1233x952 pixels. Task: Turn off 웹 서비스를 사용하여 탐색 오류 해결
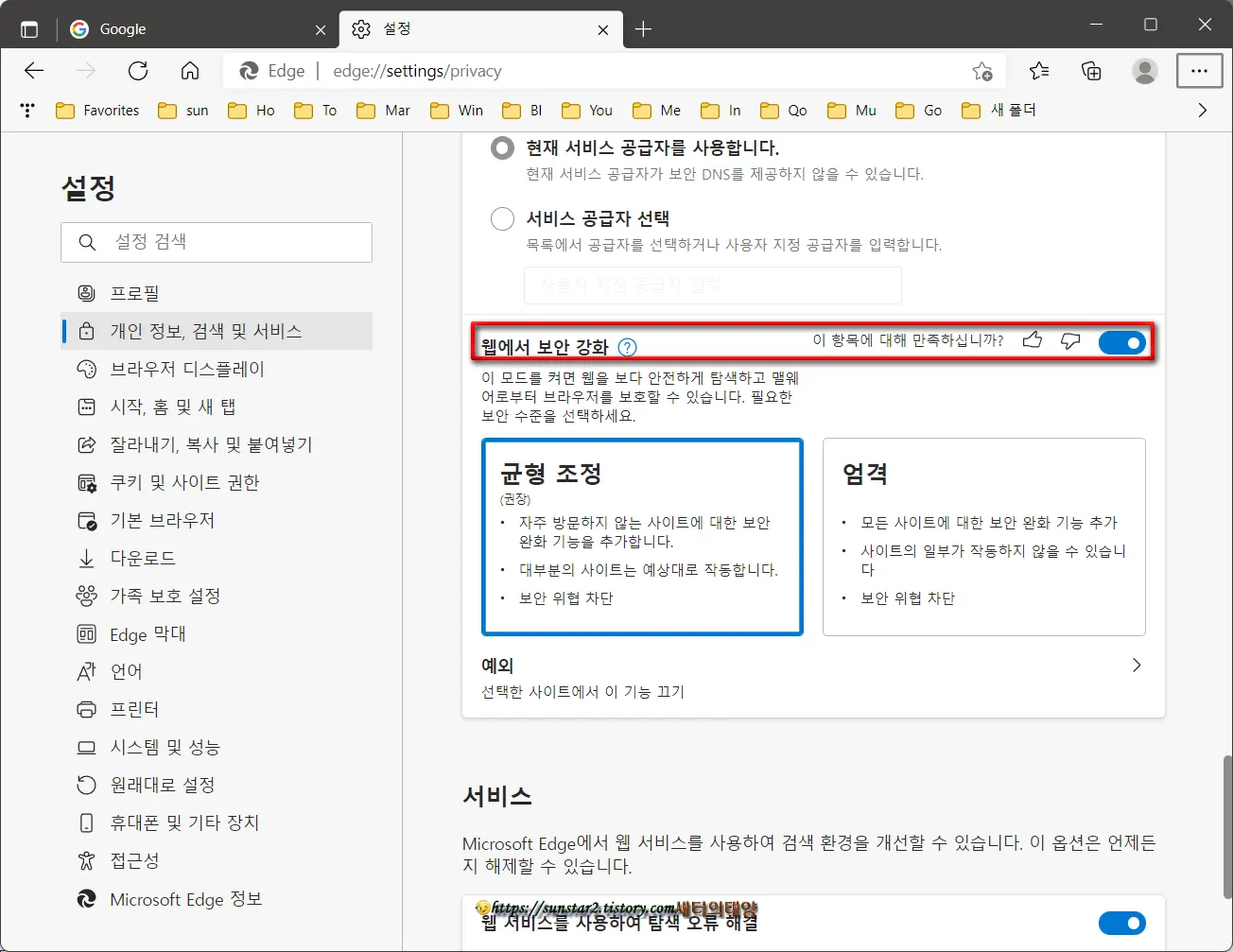pos(1122,923)
